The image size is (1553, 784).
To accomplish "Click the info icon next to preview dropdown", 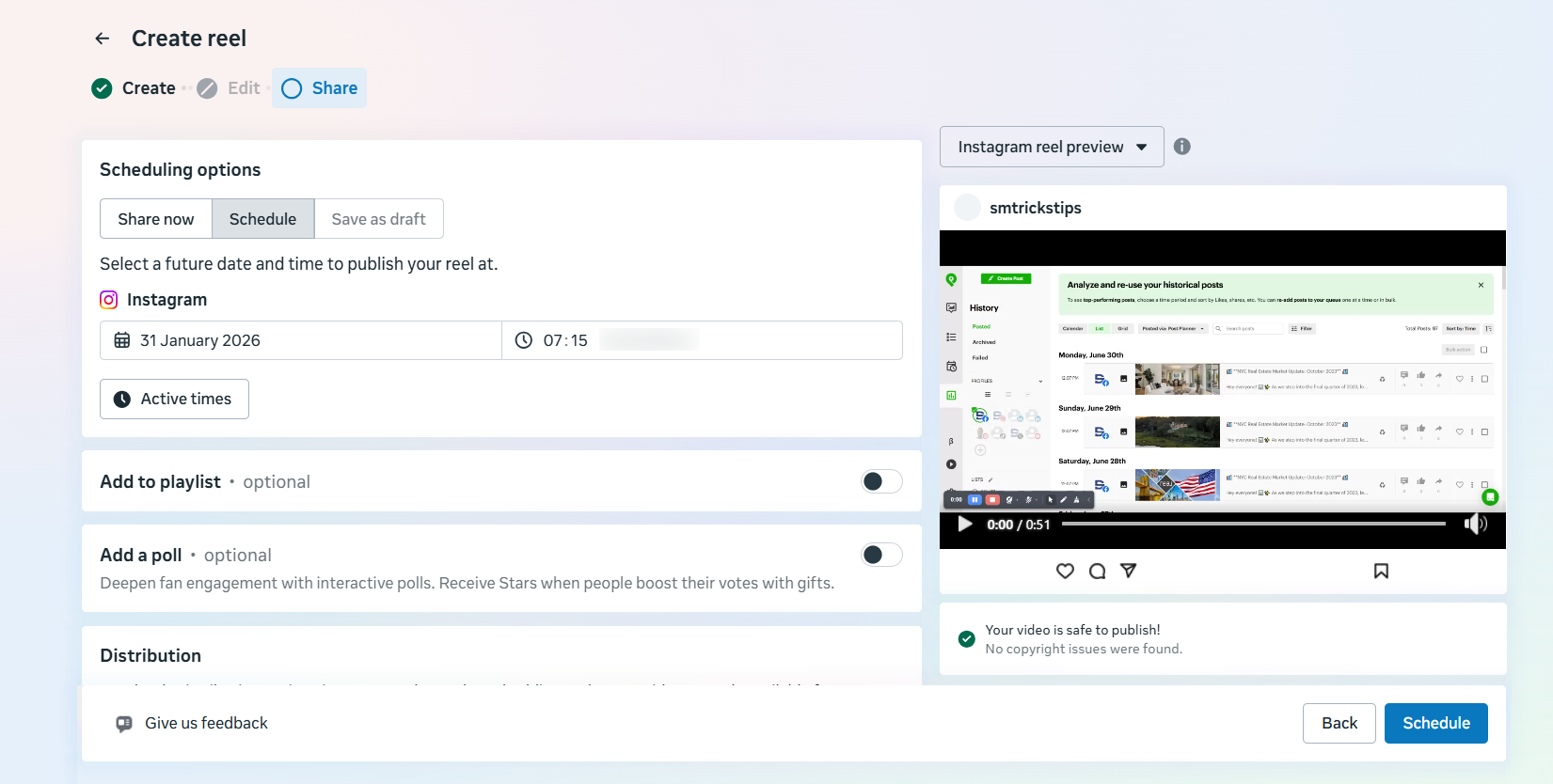I will (1182, 147).
